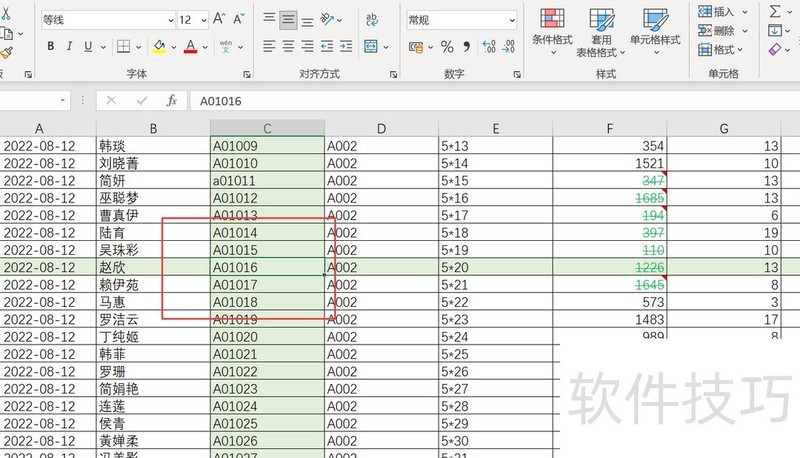This screenshot has height=458, width=800.
Task: Toggle Wrap Text
Action: pos(372,19)
